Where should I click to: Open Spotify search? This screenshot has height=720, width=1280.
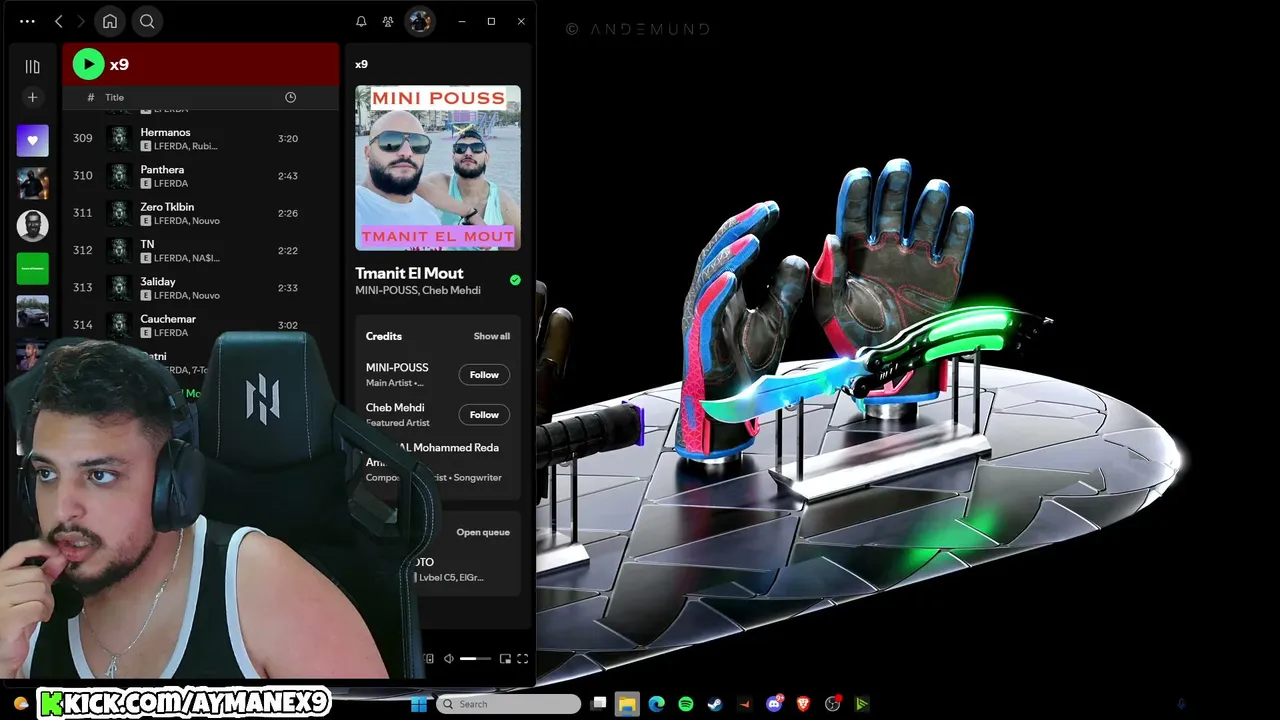147,21
